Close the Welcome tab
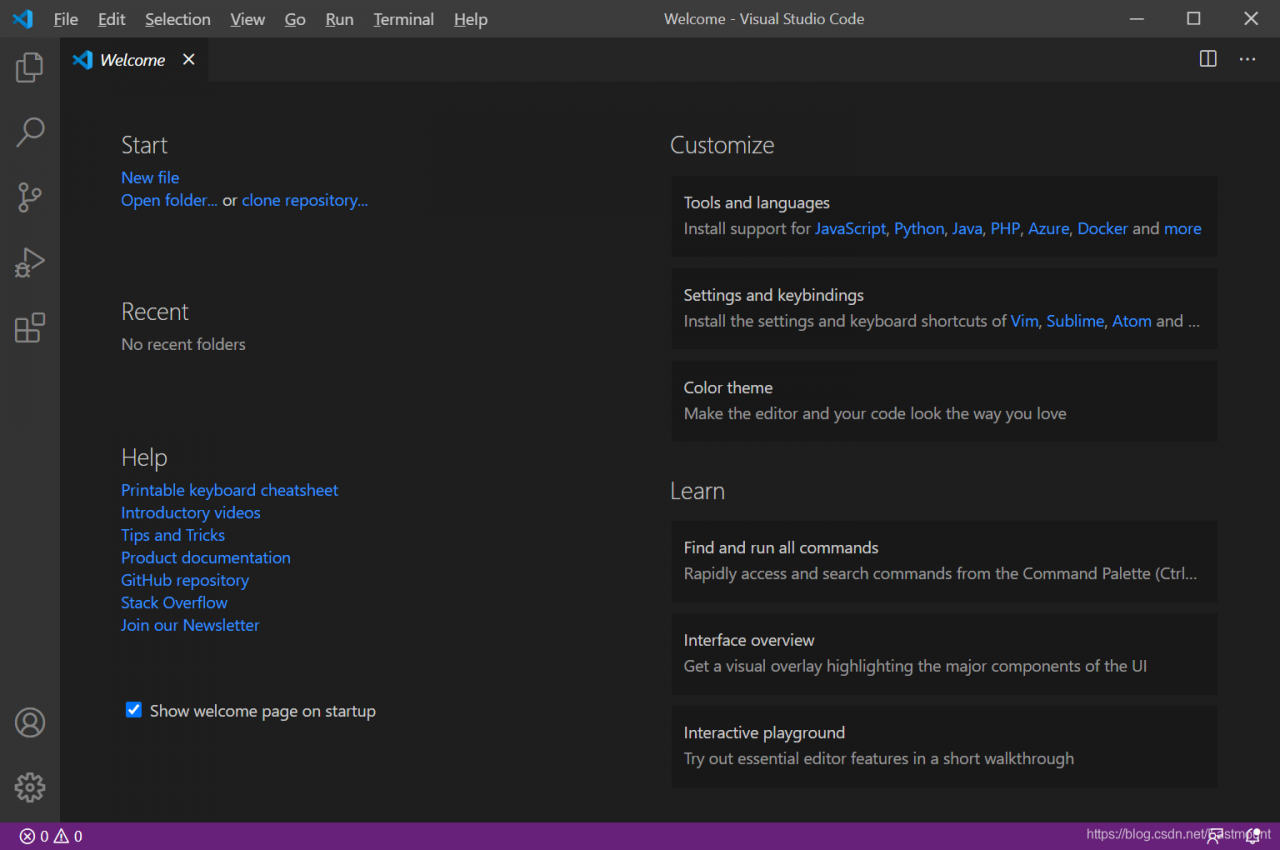The image size is (1280, 850). pyautogui.click(x=188, y=60)
